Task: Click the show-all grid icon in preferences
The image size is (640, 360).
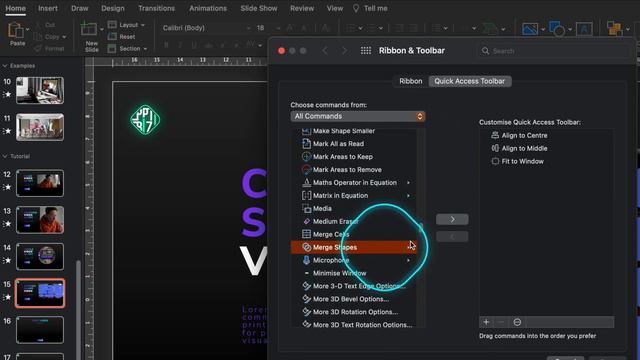Action: 366,51
